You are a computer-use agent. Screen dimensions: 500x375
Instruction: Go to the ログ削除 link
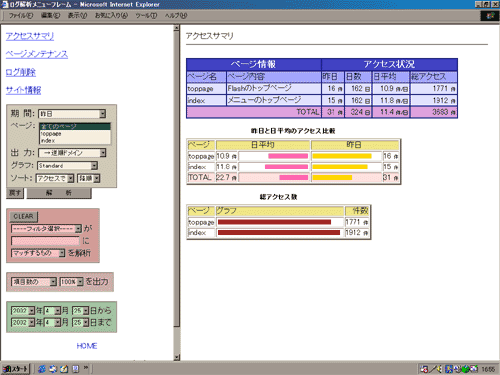pos(21,72)
